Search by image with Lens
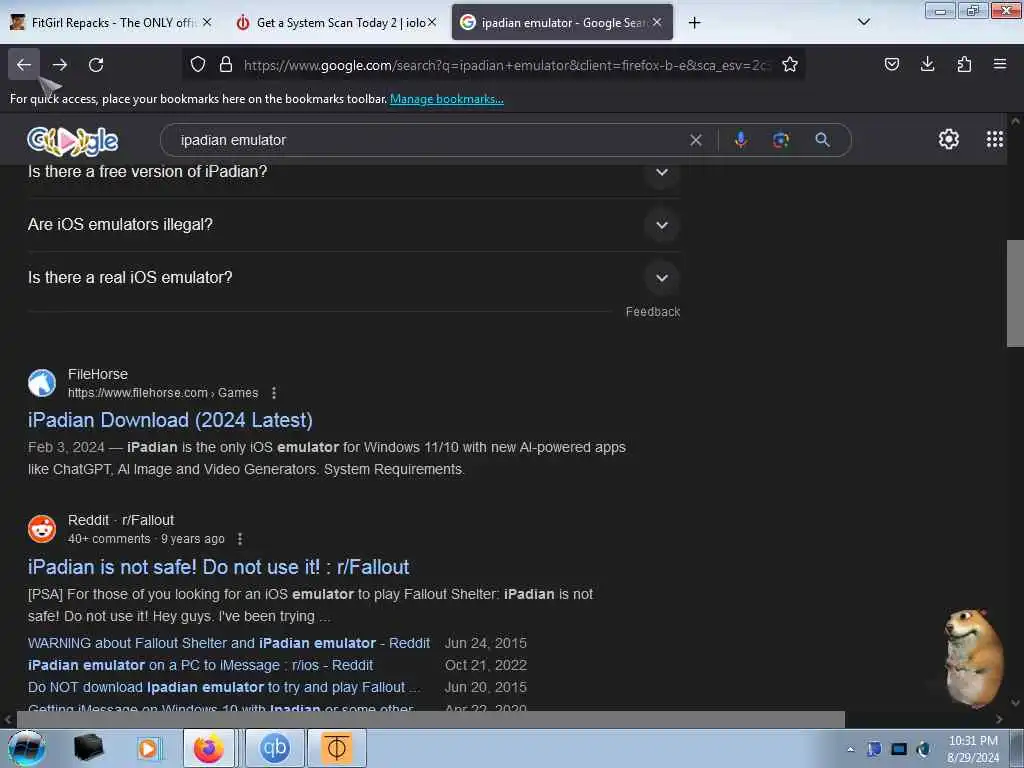 click(x=781, y=140)
